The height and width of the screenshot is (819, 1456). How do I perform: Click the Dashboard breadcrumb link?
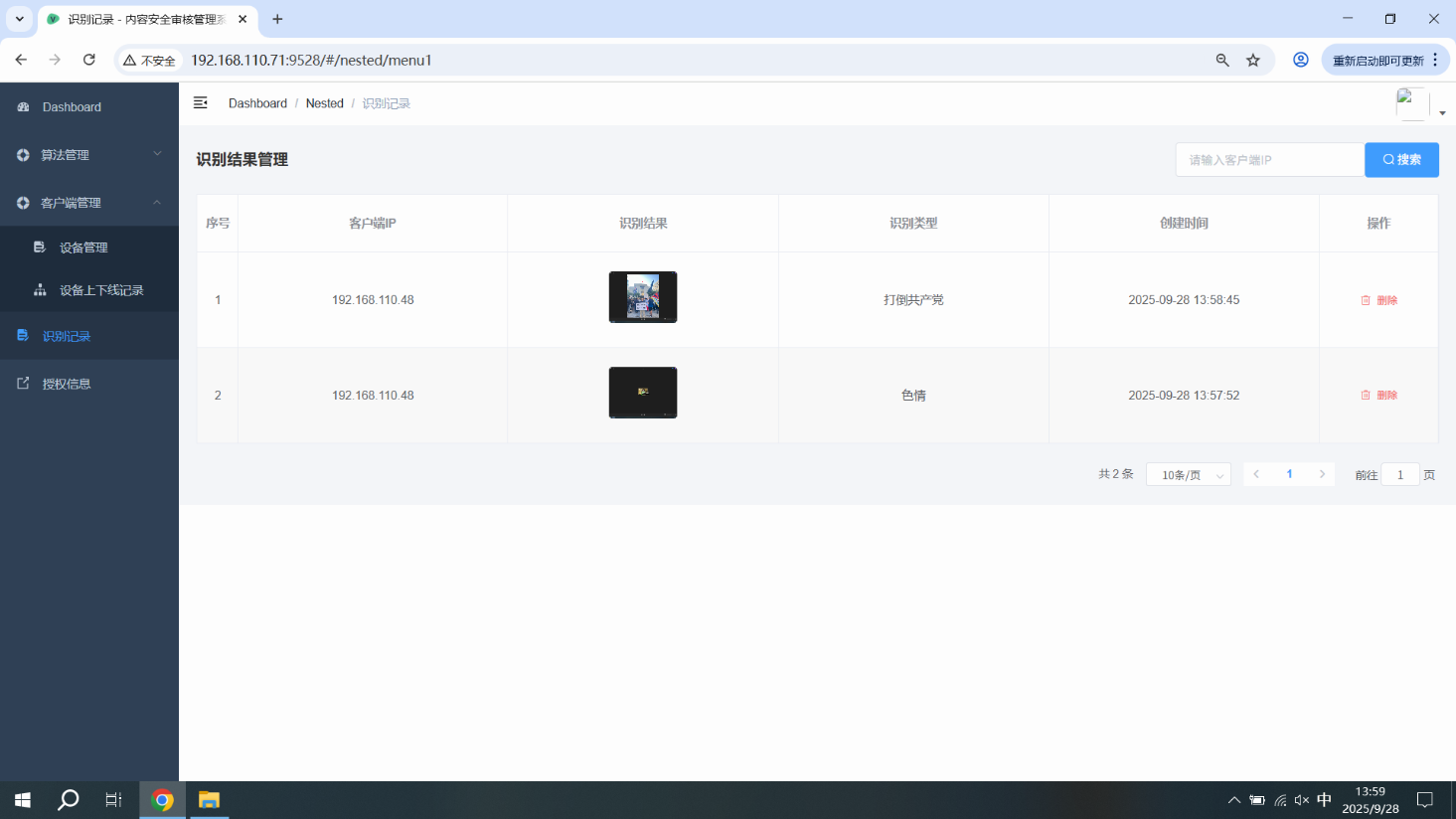[257, 103]
